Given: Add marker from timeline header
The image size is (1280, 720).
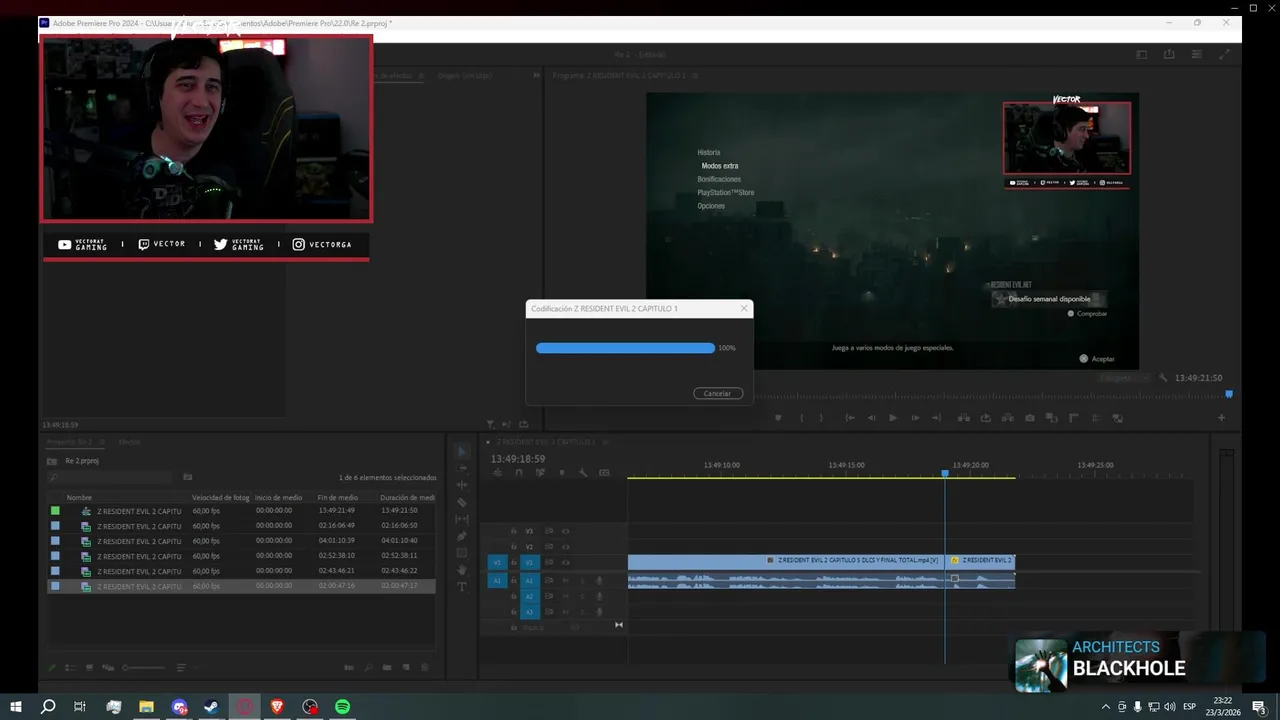Looking at the screenshot, I should pyautogui.click(x=562, y=473).
